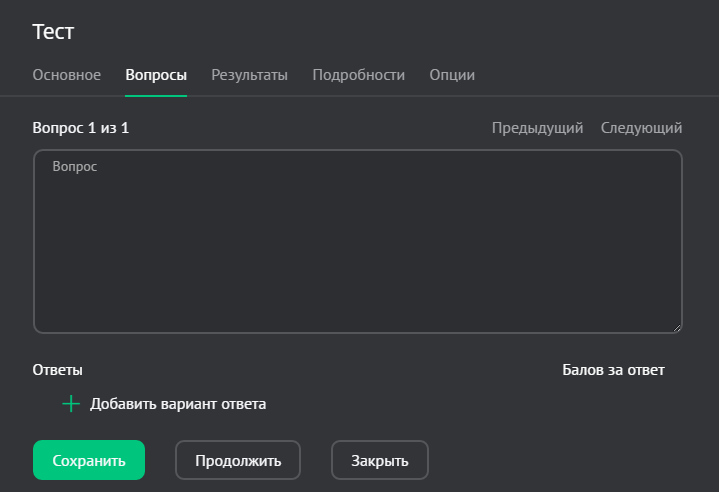Click the green plus icon under Ответы

[71, 404]
